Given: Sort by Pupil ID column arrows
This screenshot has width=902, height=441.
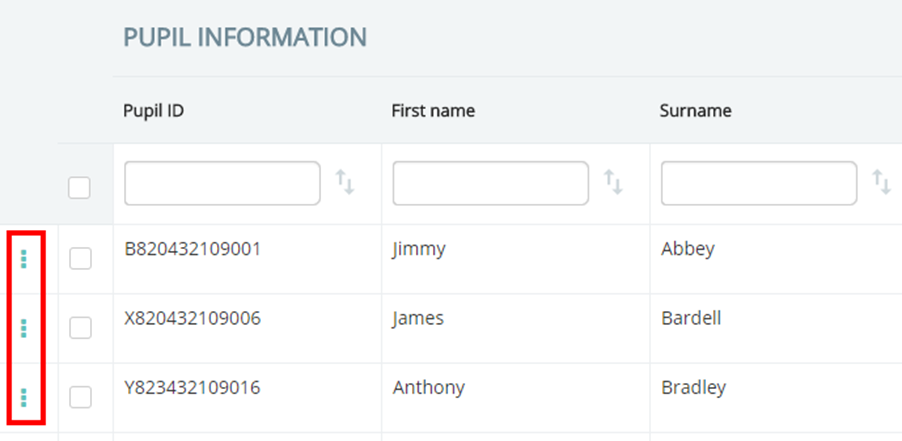Looking at the screenshot, I should (x=345, y=183).
